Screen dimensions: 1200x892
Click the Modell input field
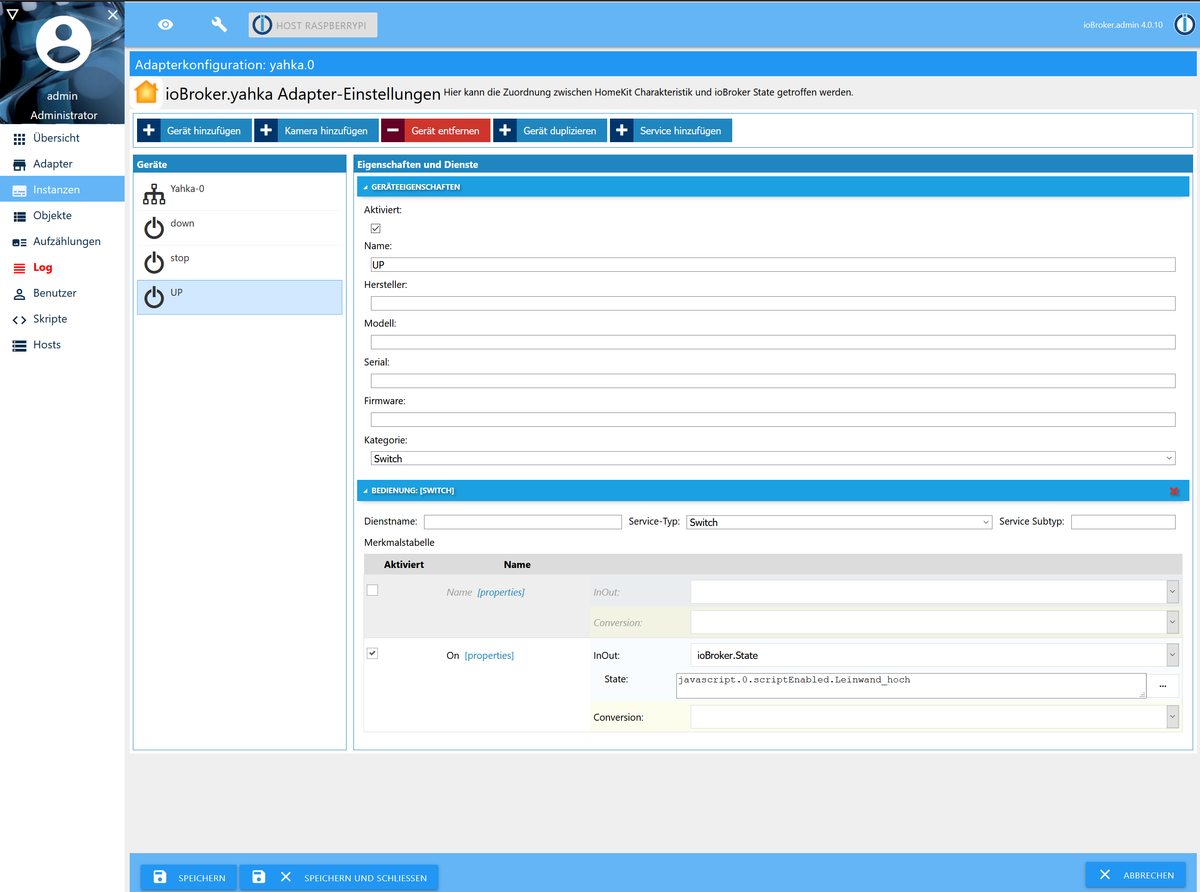(x=773, y=342)
